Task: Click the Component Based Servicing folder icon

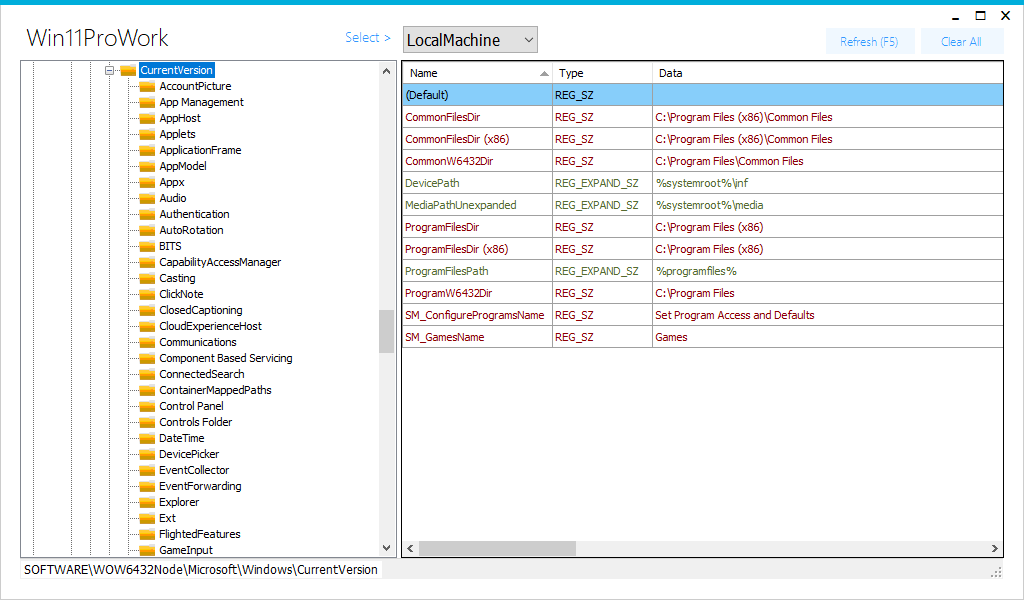Action: (x=148, y=358)
